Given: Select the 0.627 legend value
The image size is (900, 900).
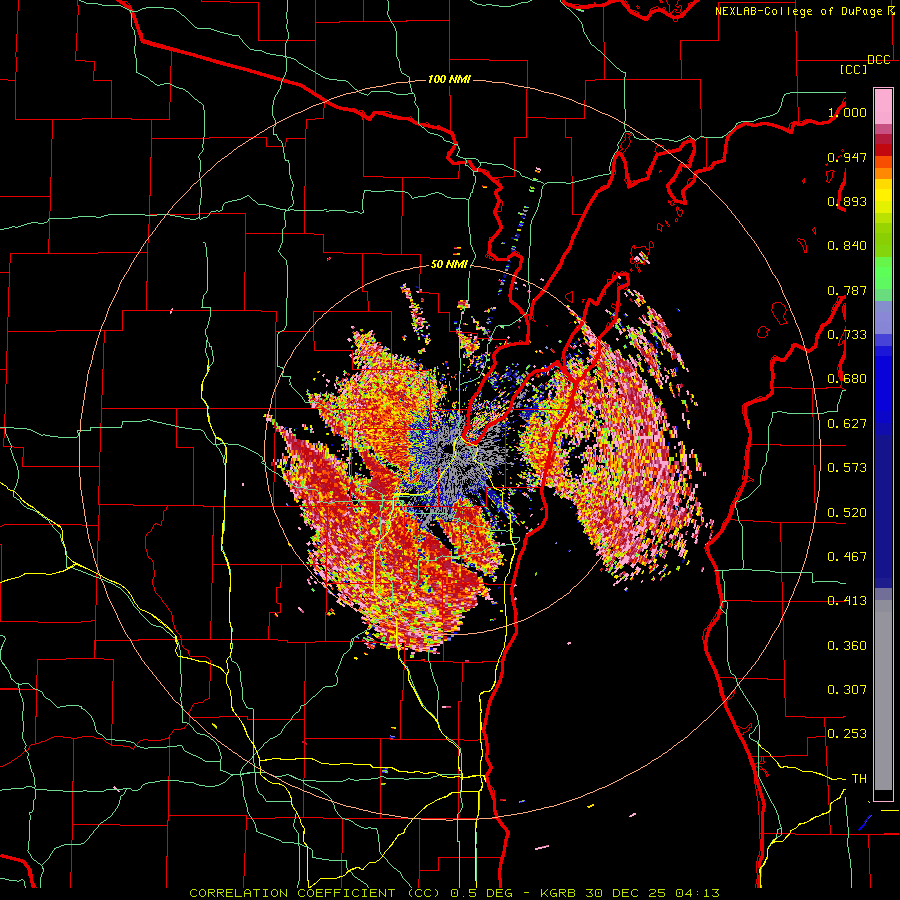Looking at the screenshot, I should [x=847, y=424].
